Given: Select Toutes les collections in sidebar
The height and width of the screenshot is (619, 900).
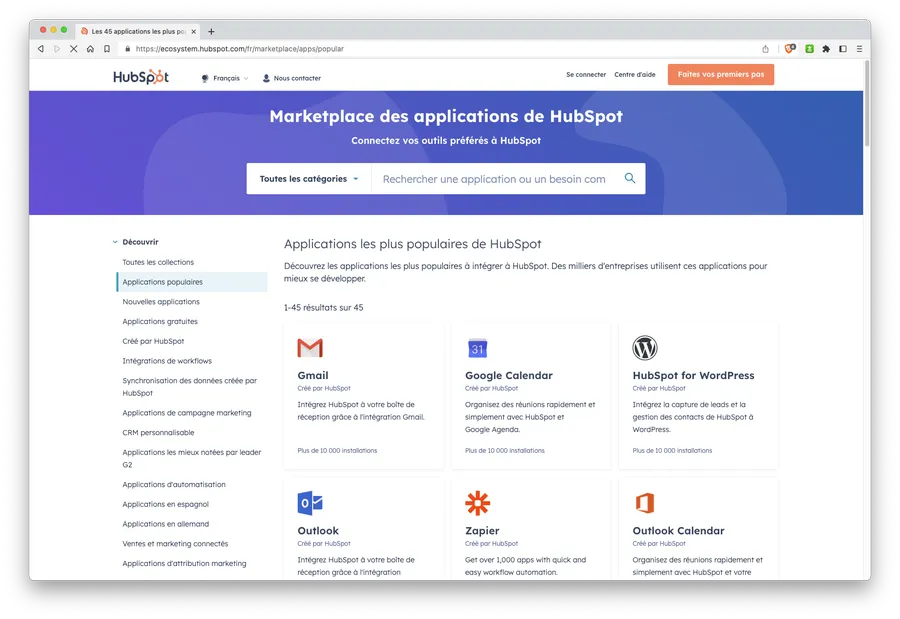Looking at the screenshot, I should click(x=158, y=262).
